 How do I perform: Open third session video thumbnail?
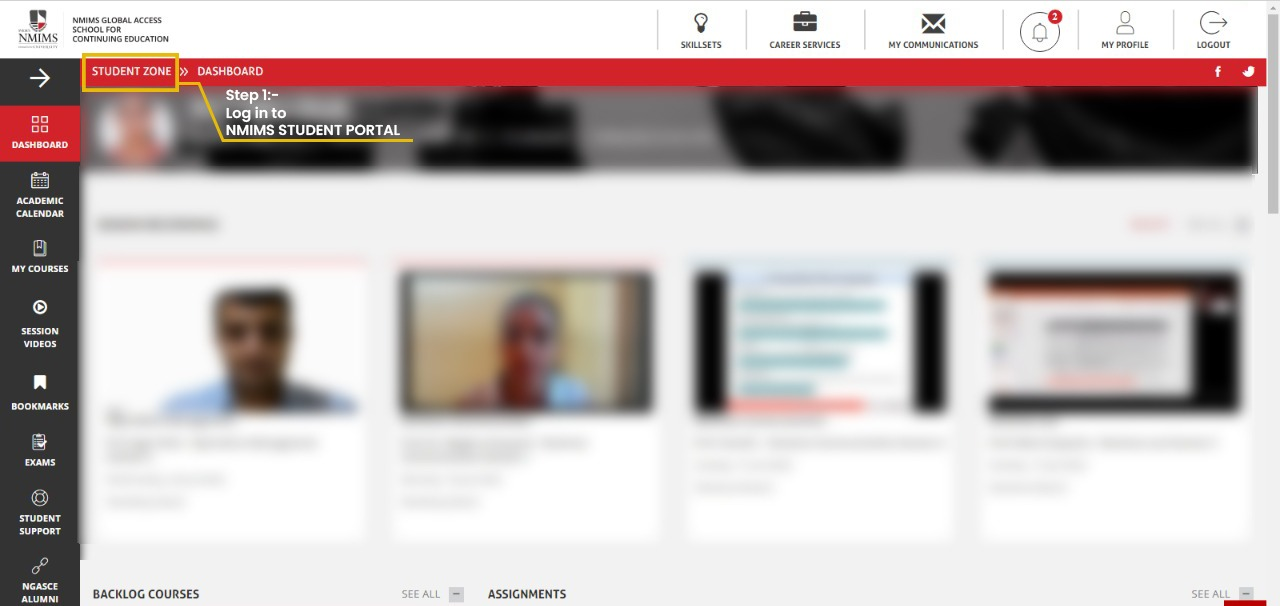pyautogui.click(x=819, y=342)
